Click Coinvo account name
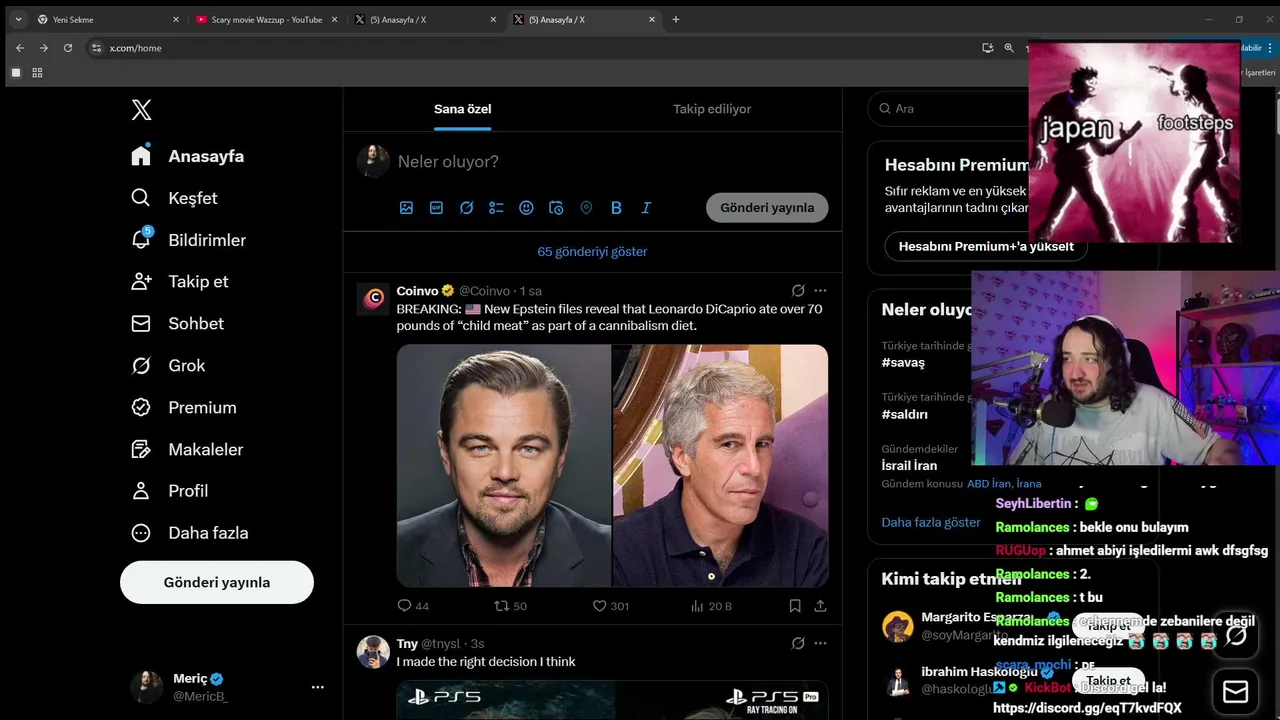Viewport: 1280px width, 720px height. pyautogui.click(x=417, y=291)
